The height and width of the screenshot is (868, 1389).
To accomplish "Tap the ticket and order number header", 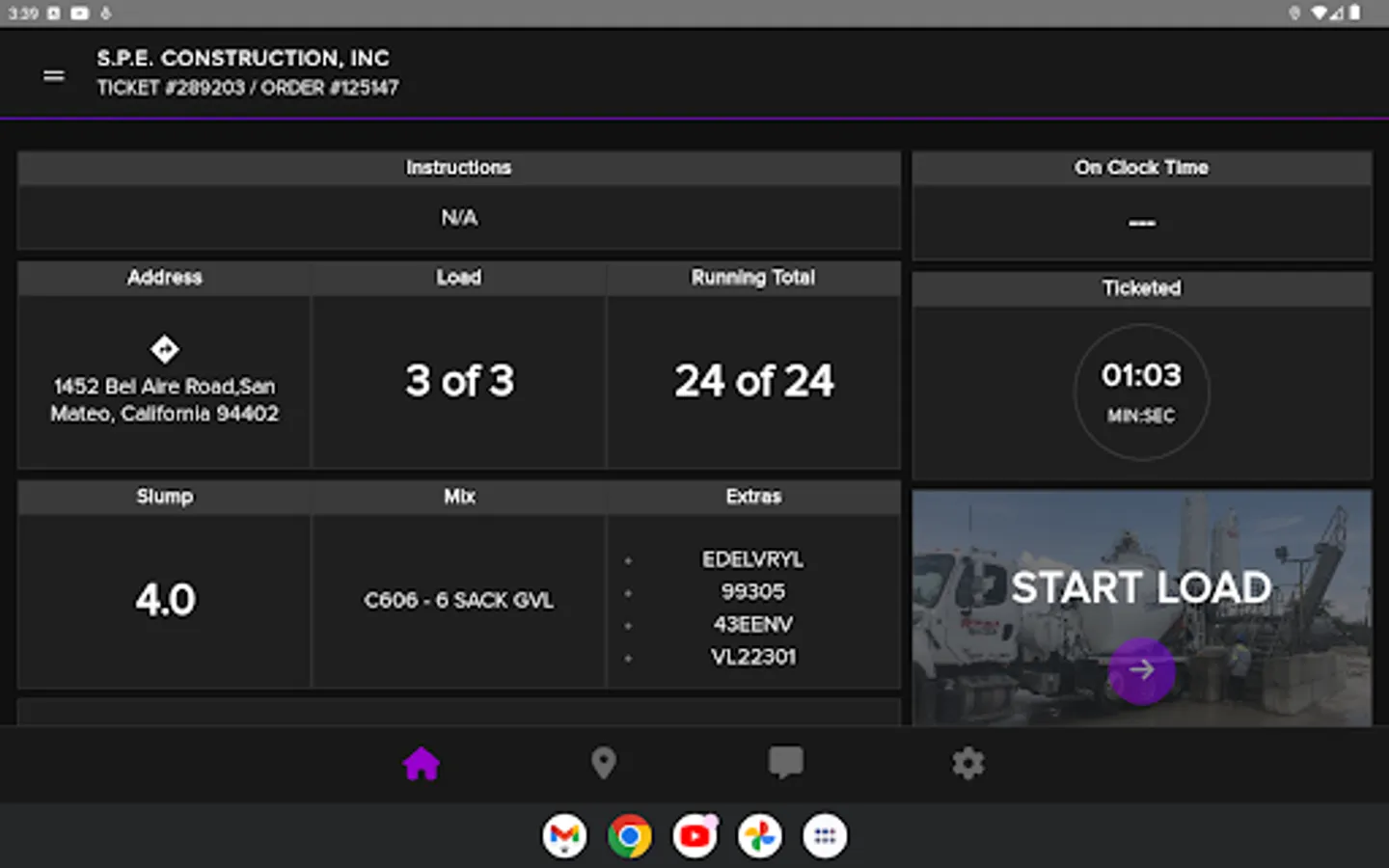I will [248, 88].
